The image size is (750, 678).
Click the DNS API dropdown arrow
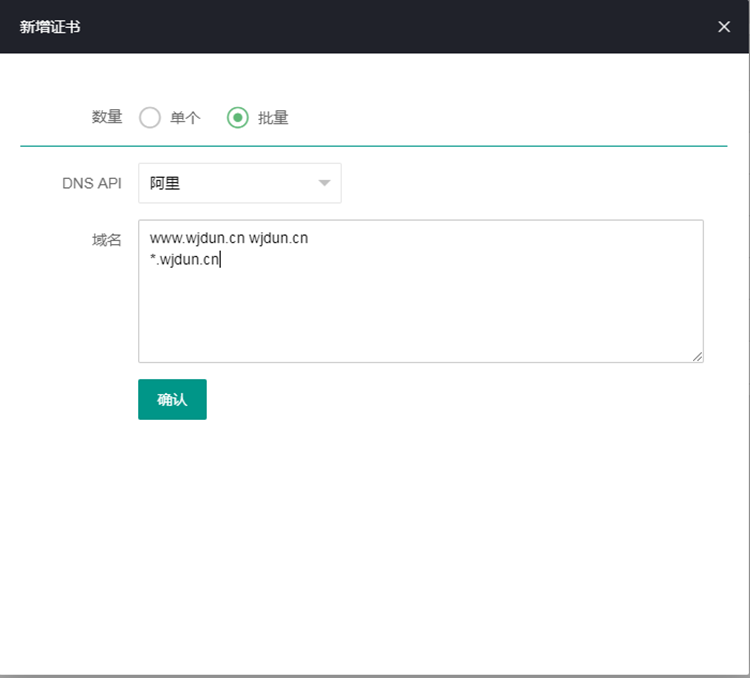coord(324,183)
